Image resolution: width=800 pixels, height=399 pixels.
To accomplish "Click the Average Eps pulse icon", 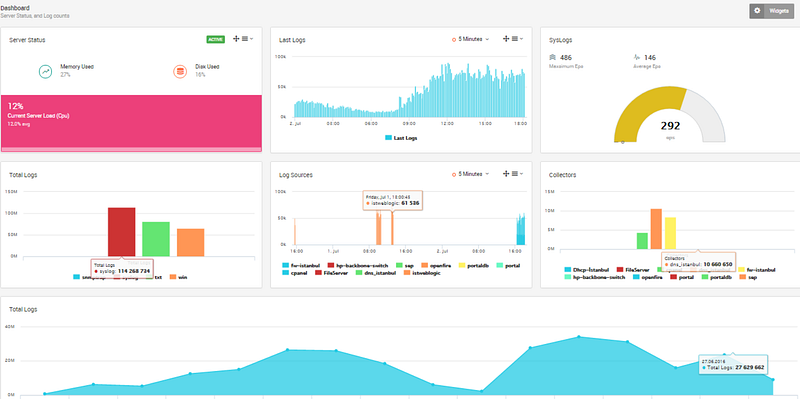I will (x=637, y=57).
